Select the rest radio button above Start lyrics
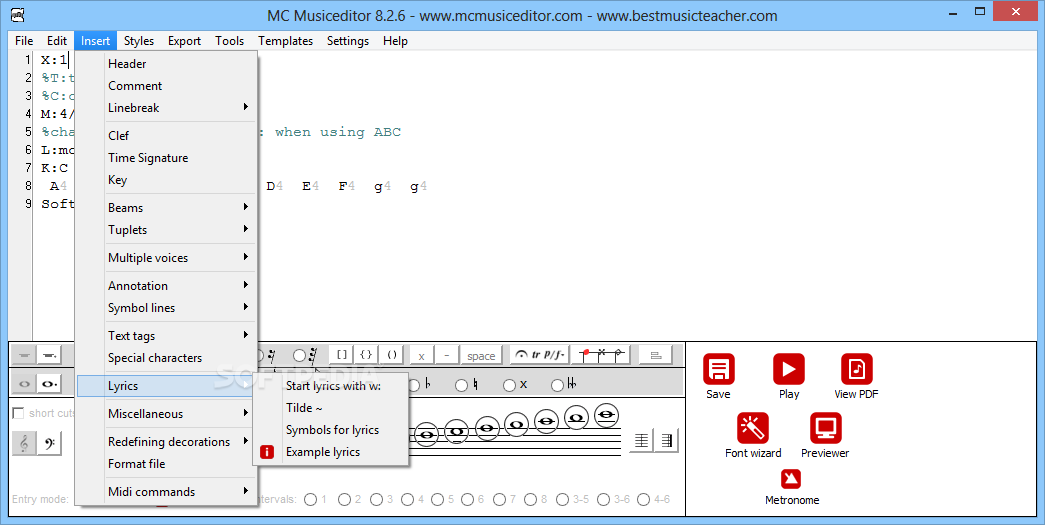1045x525 pixels. 300,355
